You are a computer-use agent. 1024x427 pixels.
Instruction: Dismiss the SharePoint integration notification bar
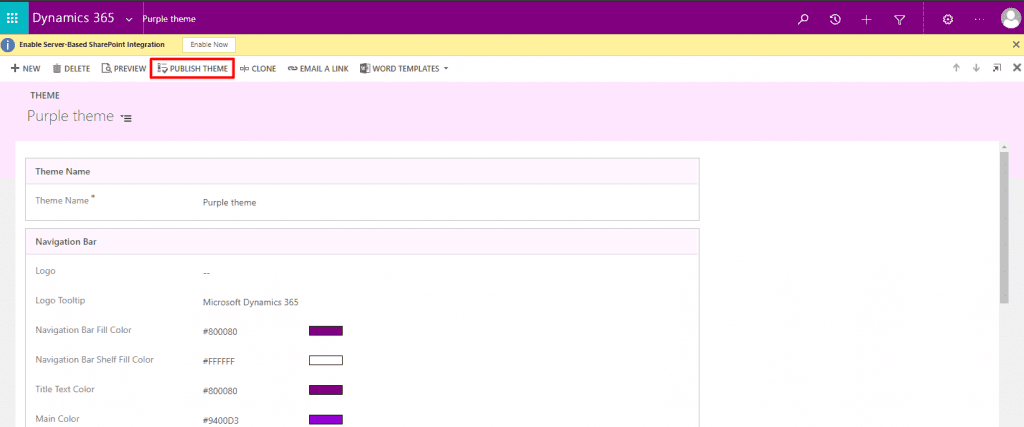point(1016,45)
